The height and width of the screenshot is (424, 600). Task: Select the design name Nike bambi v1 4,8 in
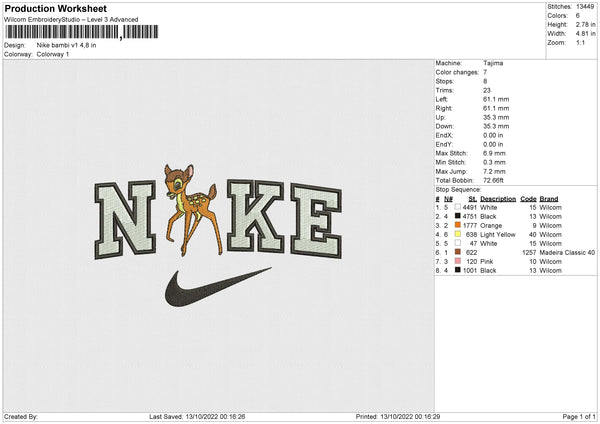click(66, 45)
